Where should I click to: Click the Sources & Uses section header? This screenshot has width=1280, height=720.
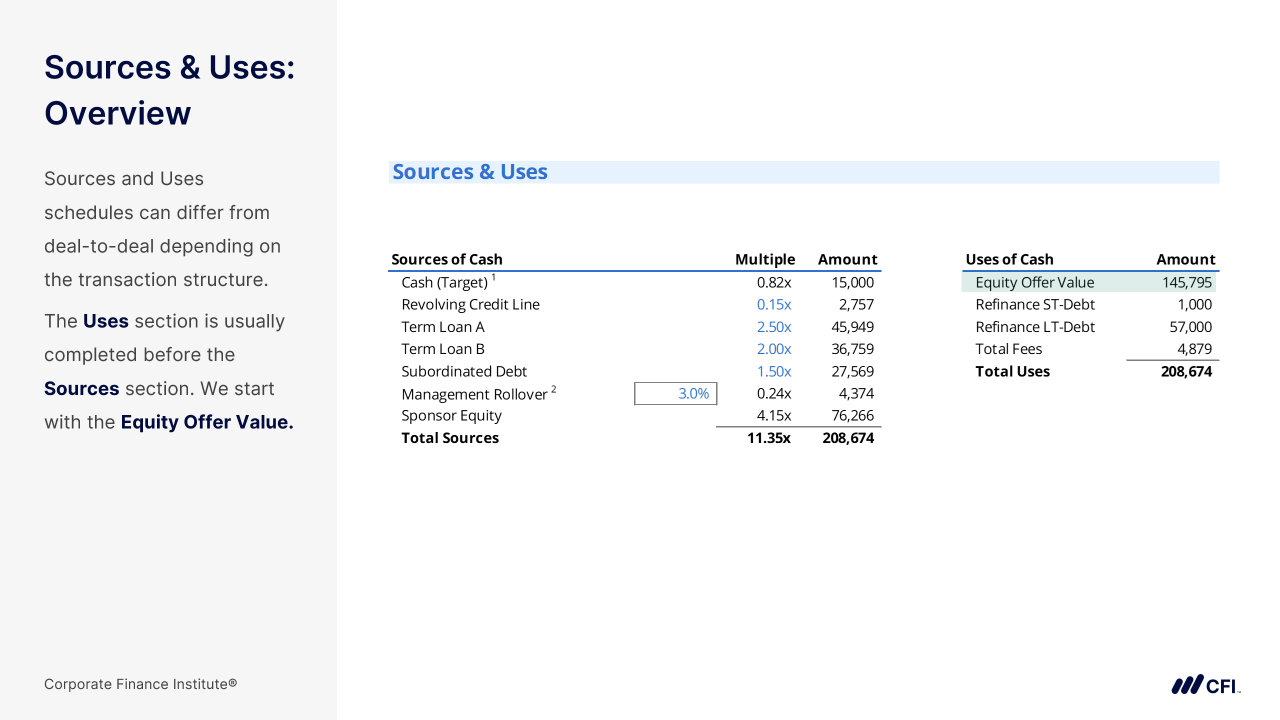coord(470,172)
